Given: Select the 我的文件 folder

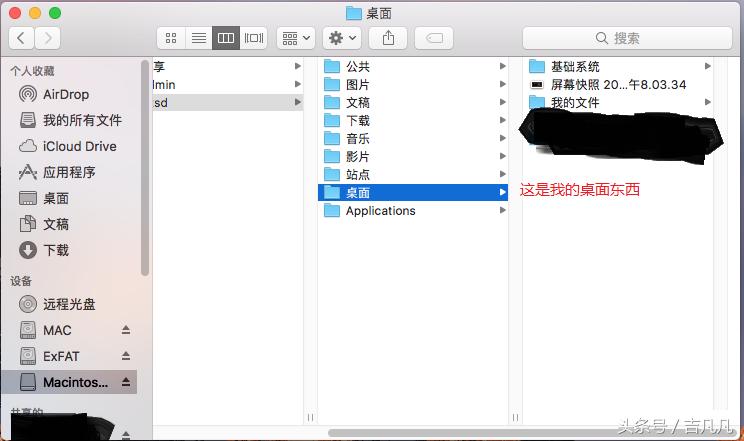Looking at the screenshot, I should [618, 103].
